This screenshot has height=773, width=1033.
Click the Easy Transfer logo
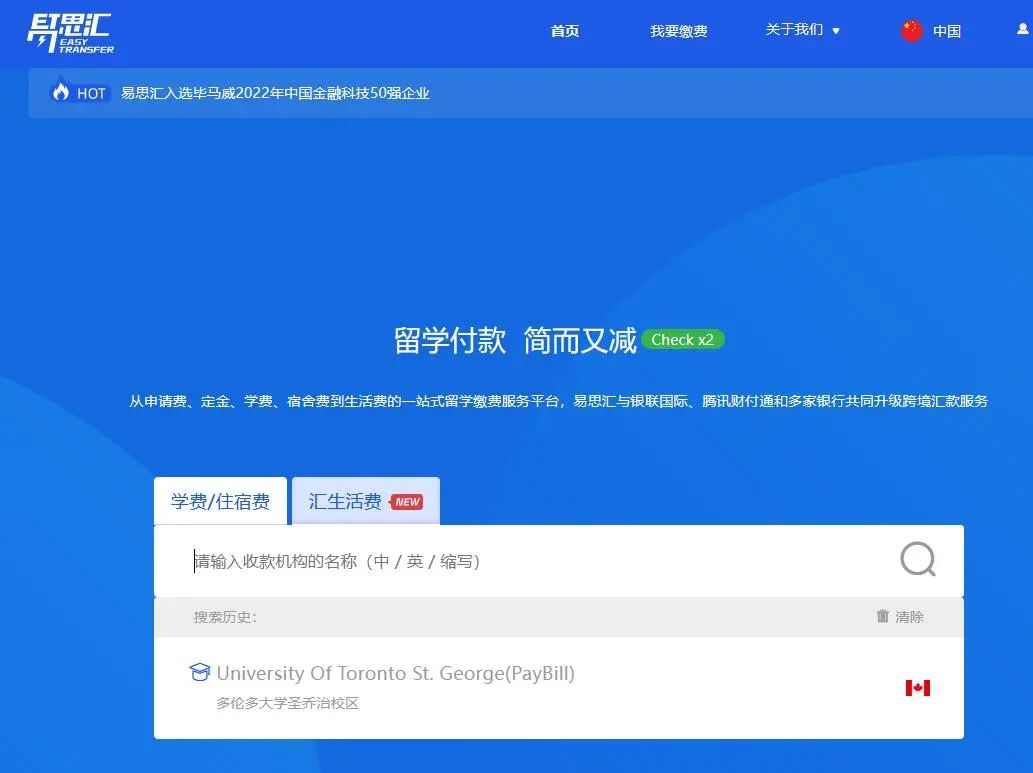click(x=70, y=33)
